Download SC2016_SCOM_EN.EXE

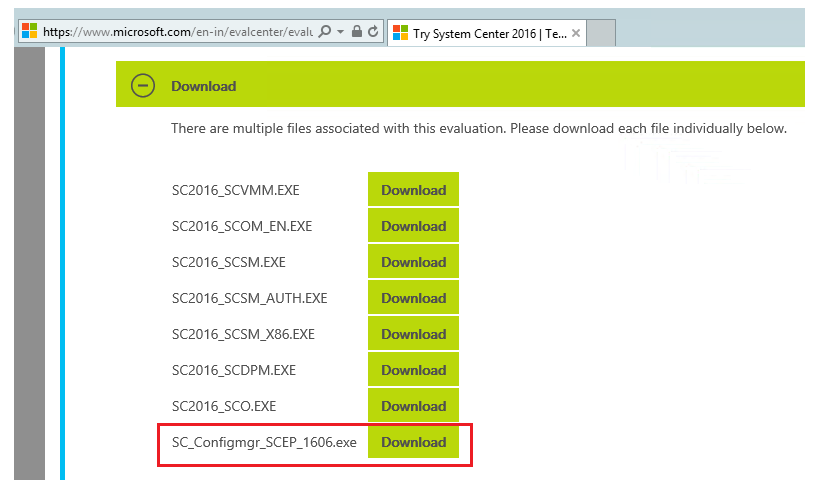pyautogui.click(x=414, y=226)
